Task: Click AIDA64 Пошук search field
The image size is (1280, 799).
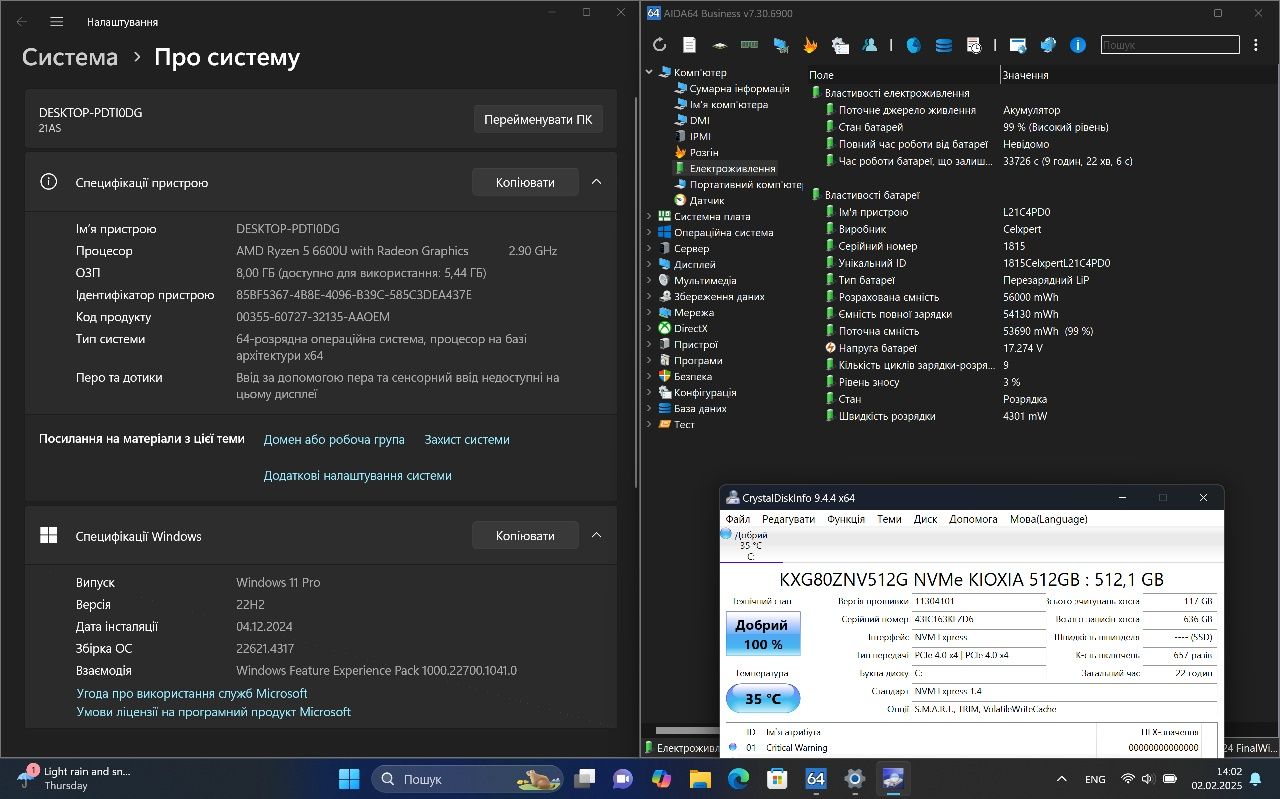Action: 1170,45
